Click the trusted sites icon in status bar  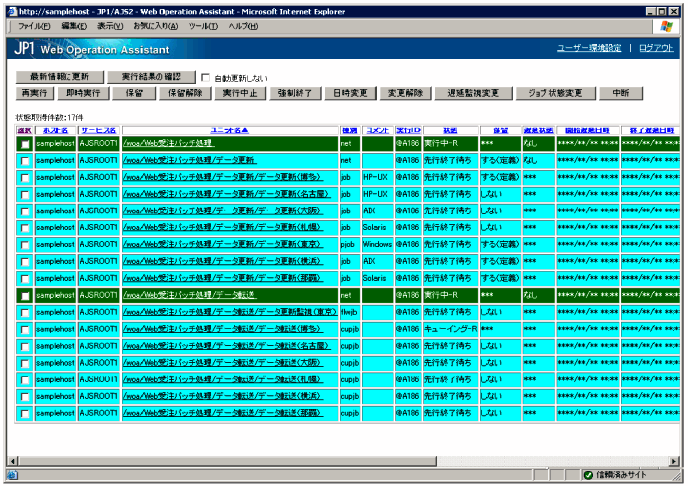588,475
